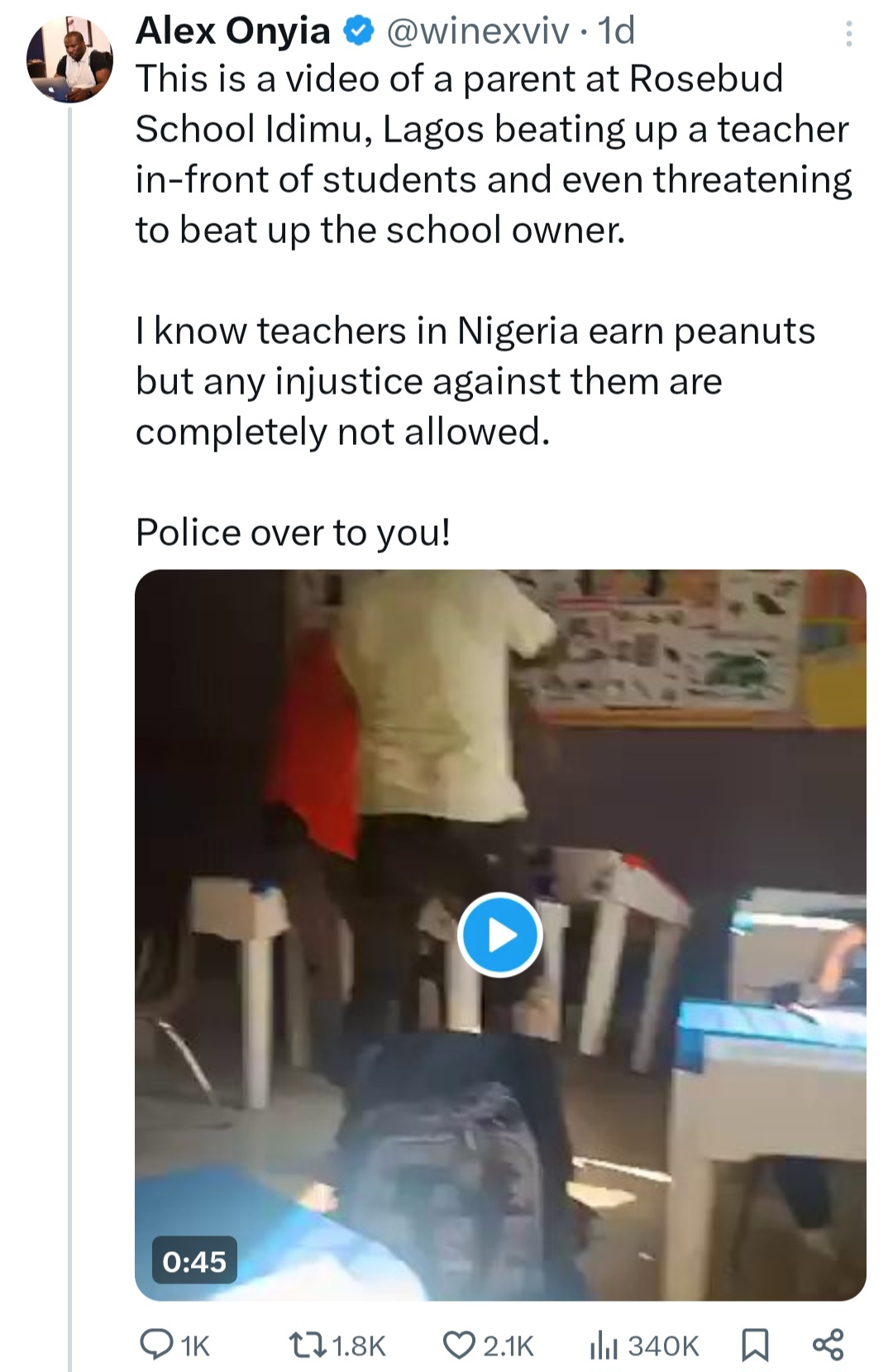The width and height of the screenshot is (893, 1372).
Task: Click the 1K replies count
Action: click(195, 1346)
